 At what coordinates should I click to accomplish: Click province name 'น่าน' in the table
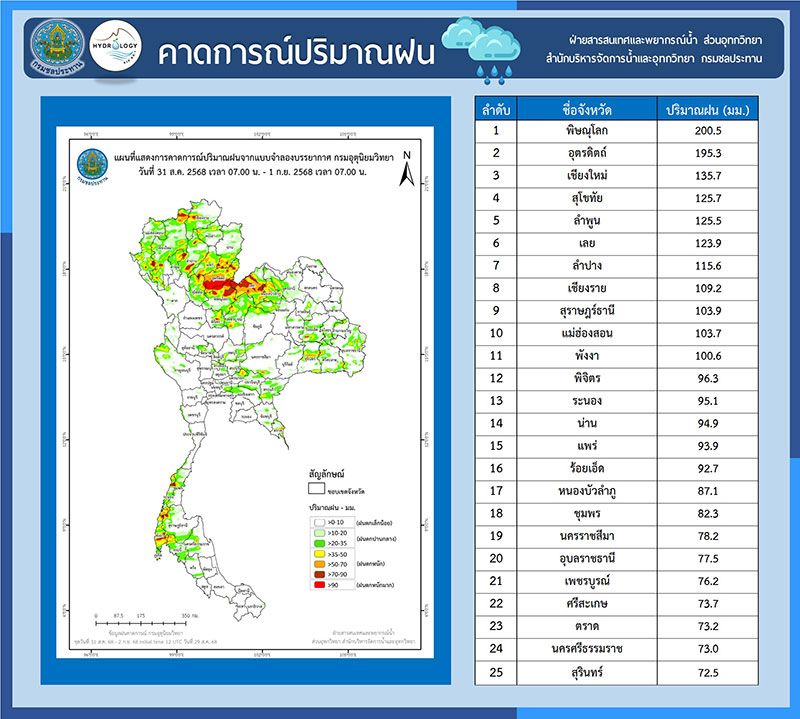pyautogui.click(x=587, y=423)
